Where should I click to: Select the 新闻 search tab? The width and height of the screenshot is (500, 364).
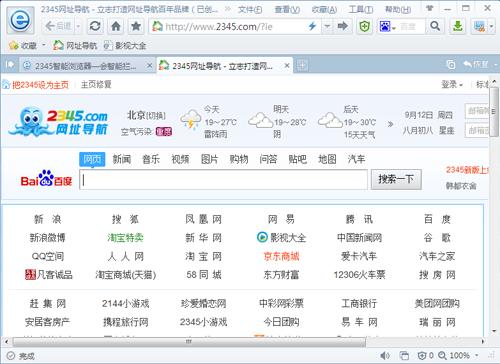pos(121,159)
